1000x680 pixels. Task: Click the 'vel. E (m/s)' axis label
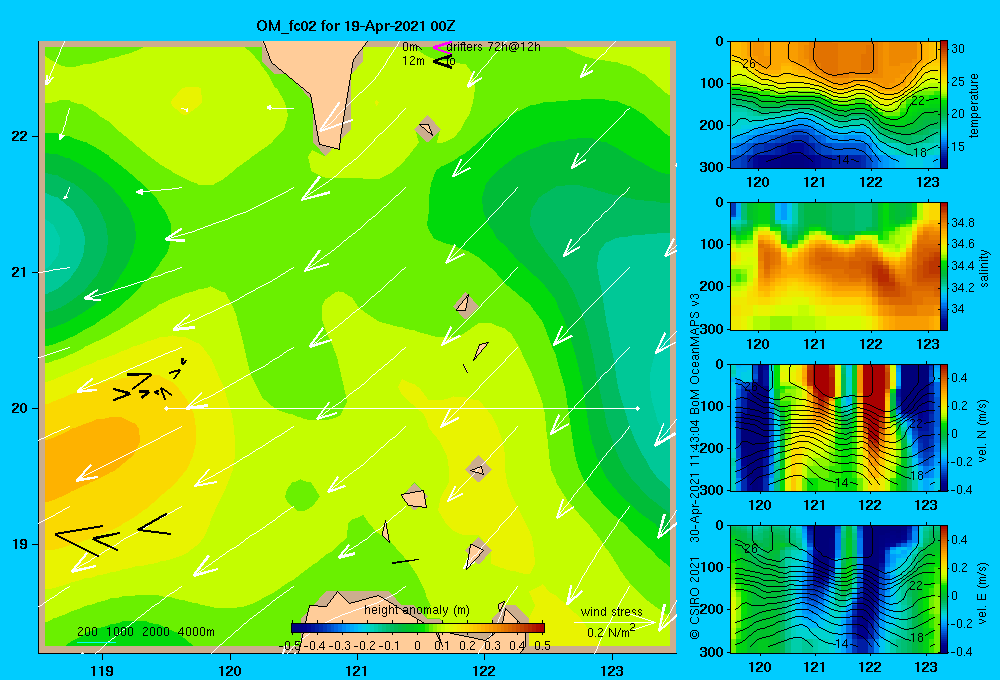[x=982, y=593]
